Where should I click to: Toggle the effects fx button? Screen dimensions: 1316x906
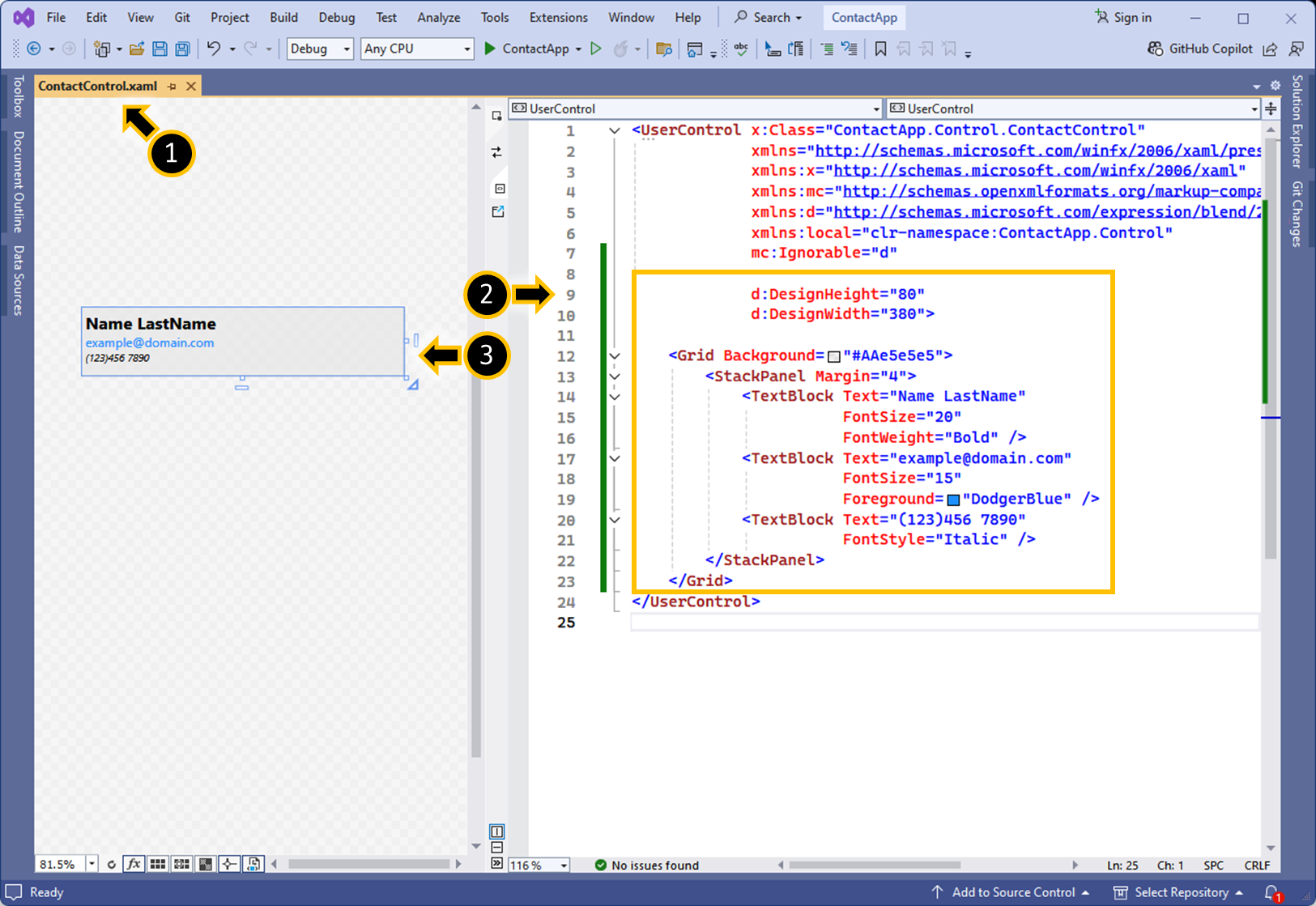click(134, 864)
